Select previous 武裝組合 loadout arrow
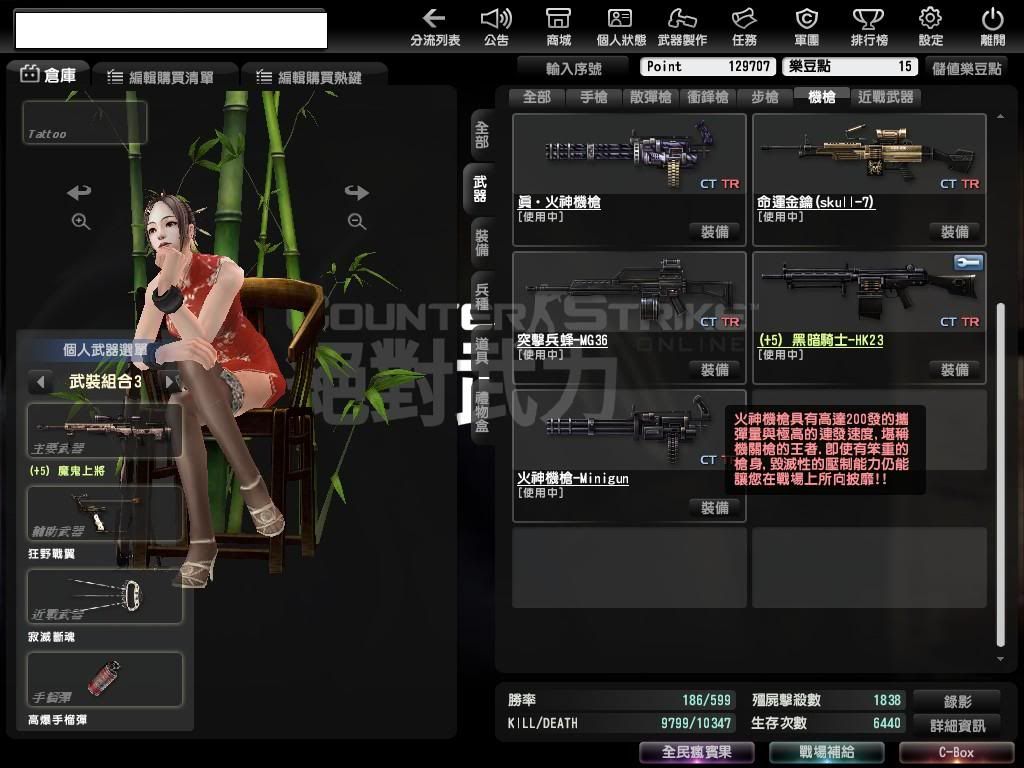Image resolution: width=1024 pixels, height=768 pixels. click(40, 381)
